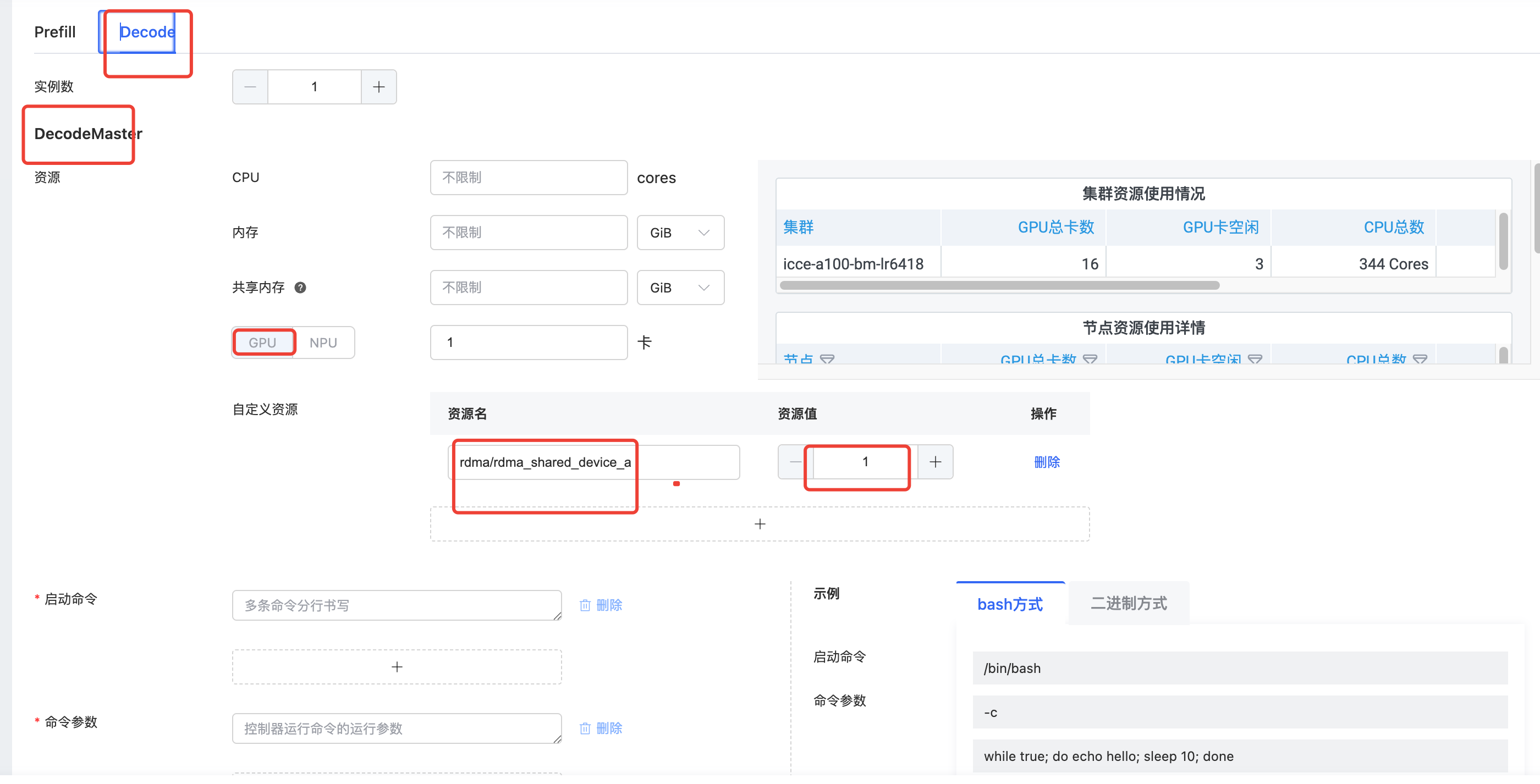Click the CPU cores input field
Viewport: 1540px width, 784px height.
[x=529, y=178]
